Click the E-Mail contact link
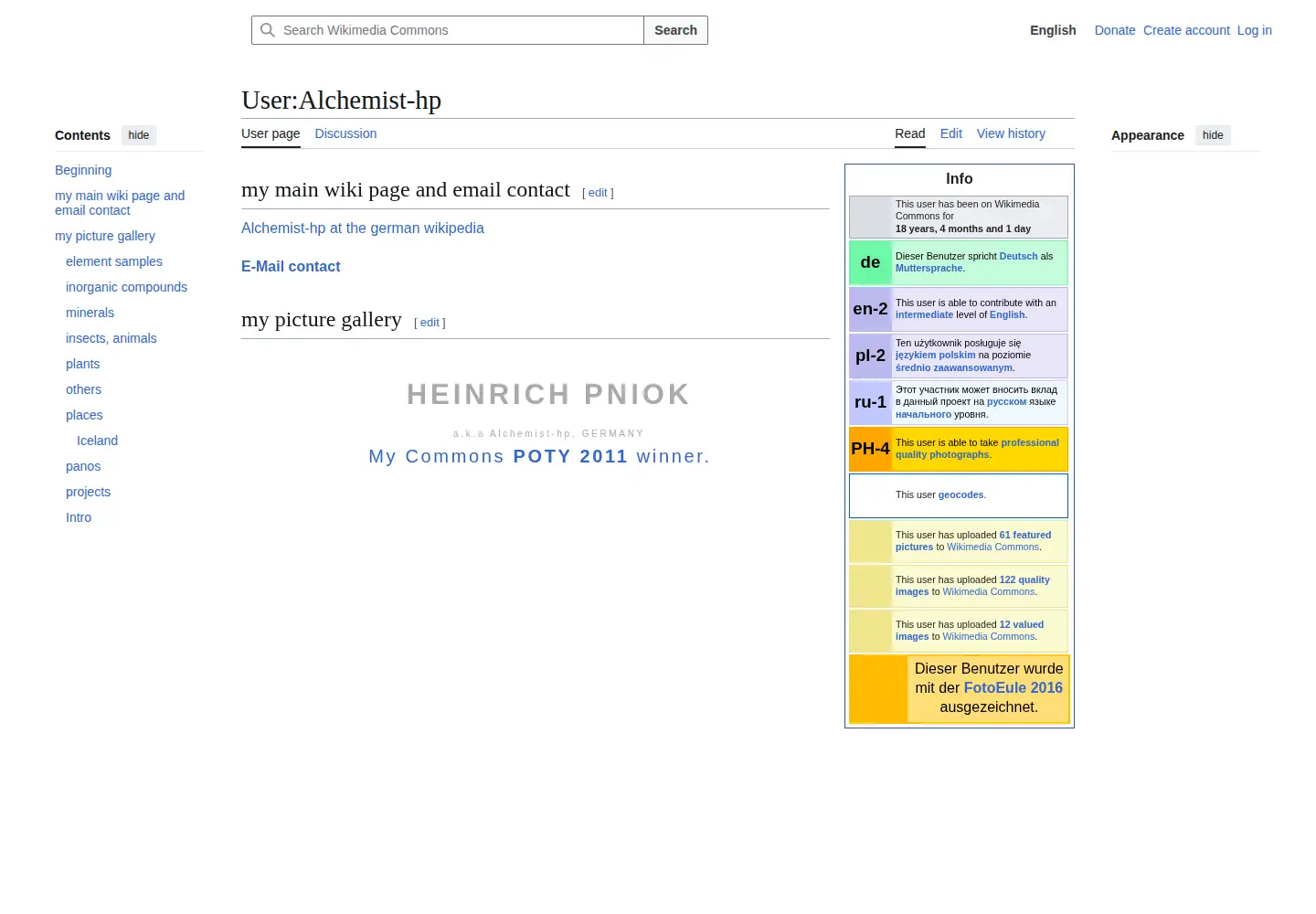 coord(291,267)
